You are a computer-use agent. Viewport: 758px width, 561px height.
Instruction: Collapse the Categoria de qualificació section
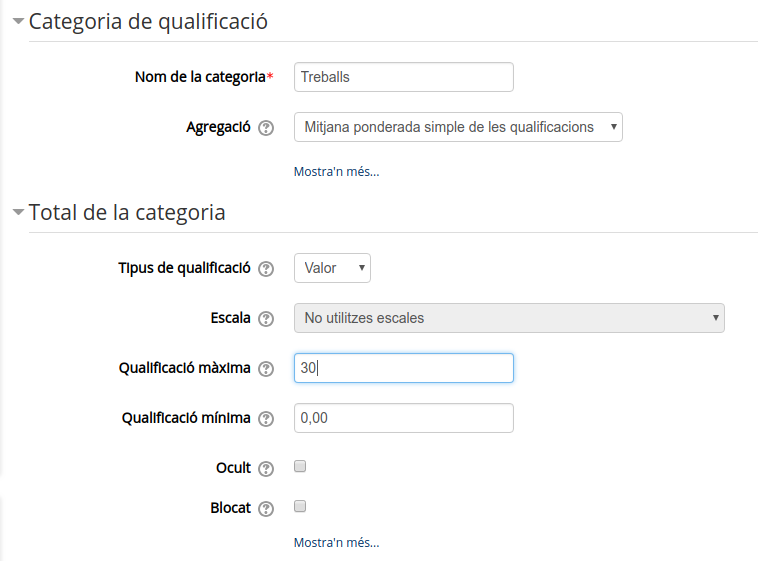tap(18, 21)
